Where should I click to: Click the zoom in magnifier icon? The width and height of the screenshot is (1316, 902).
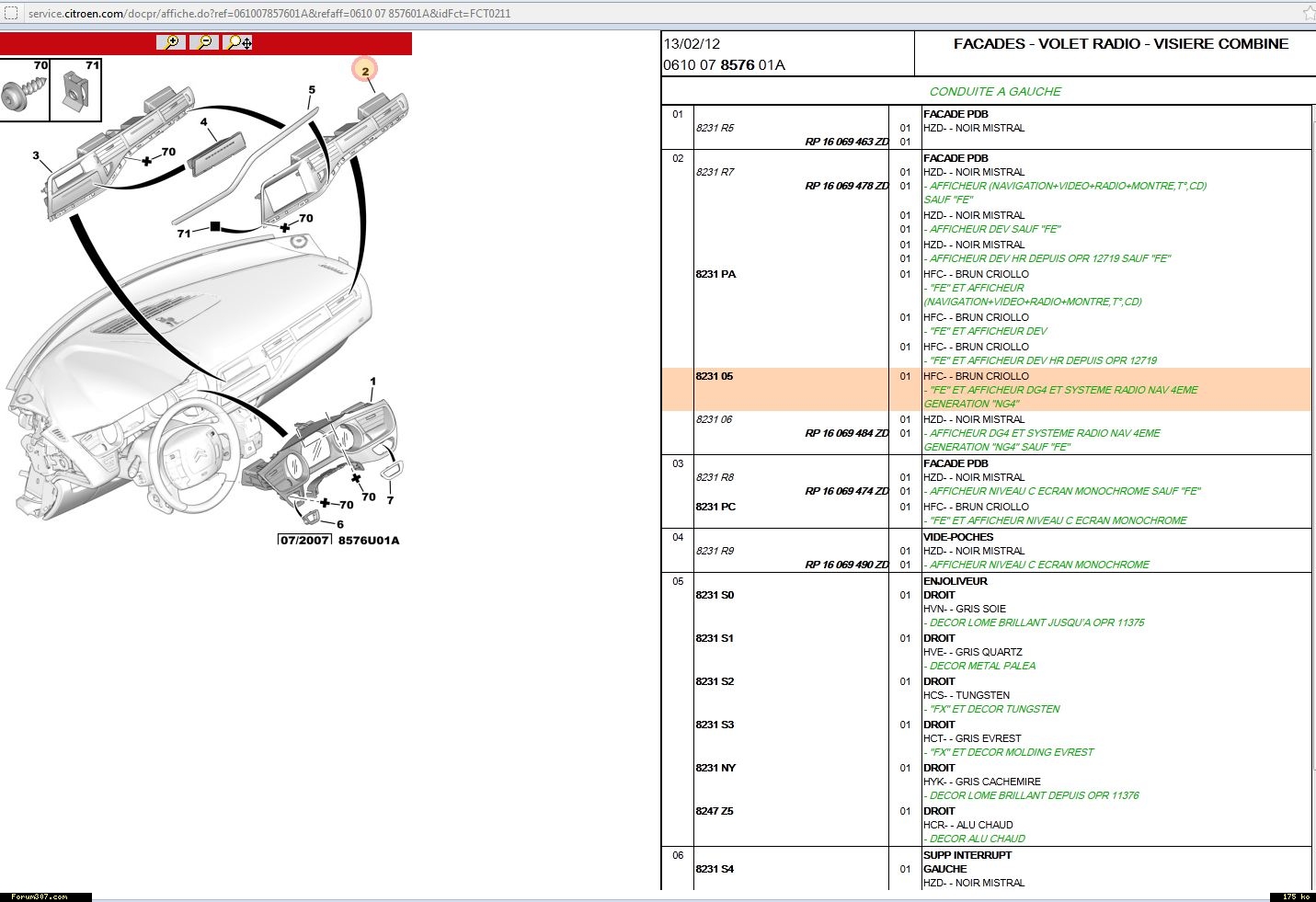(171, 42)
